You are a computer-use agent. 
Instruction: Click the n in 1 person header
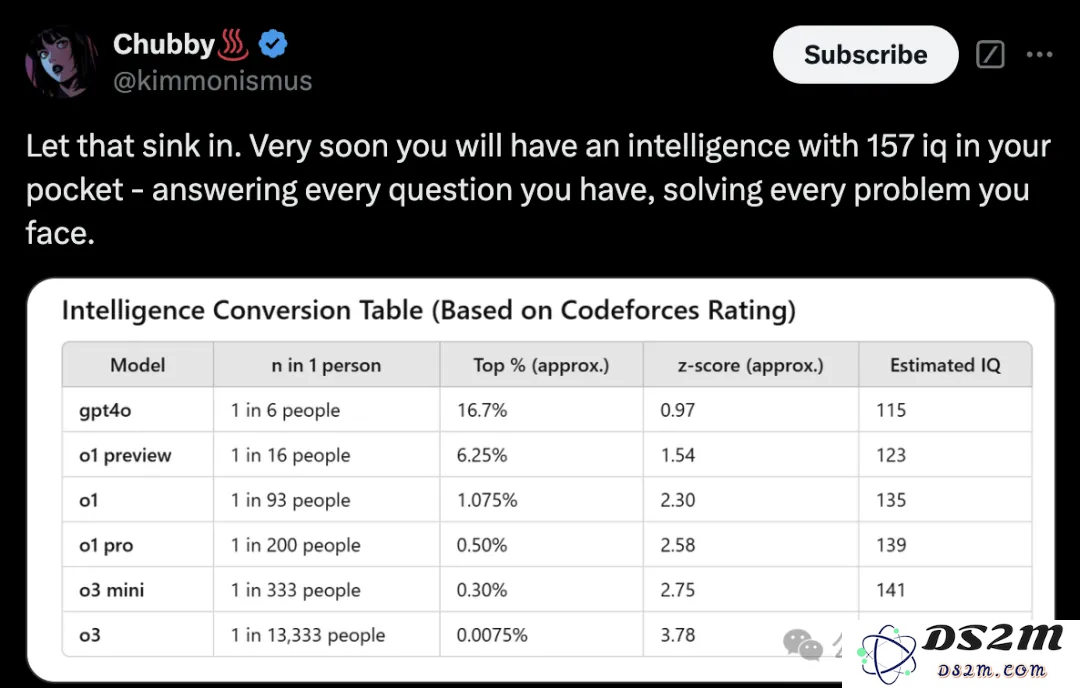[x=326, y=365]
